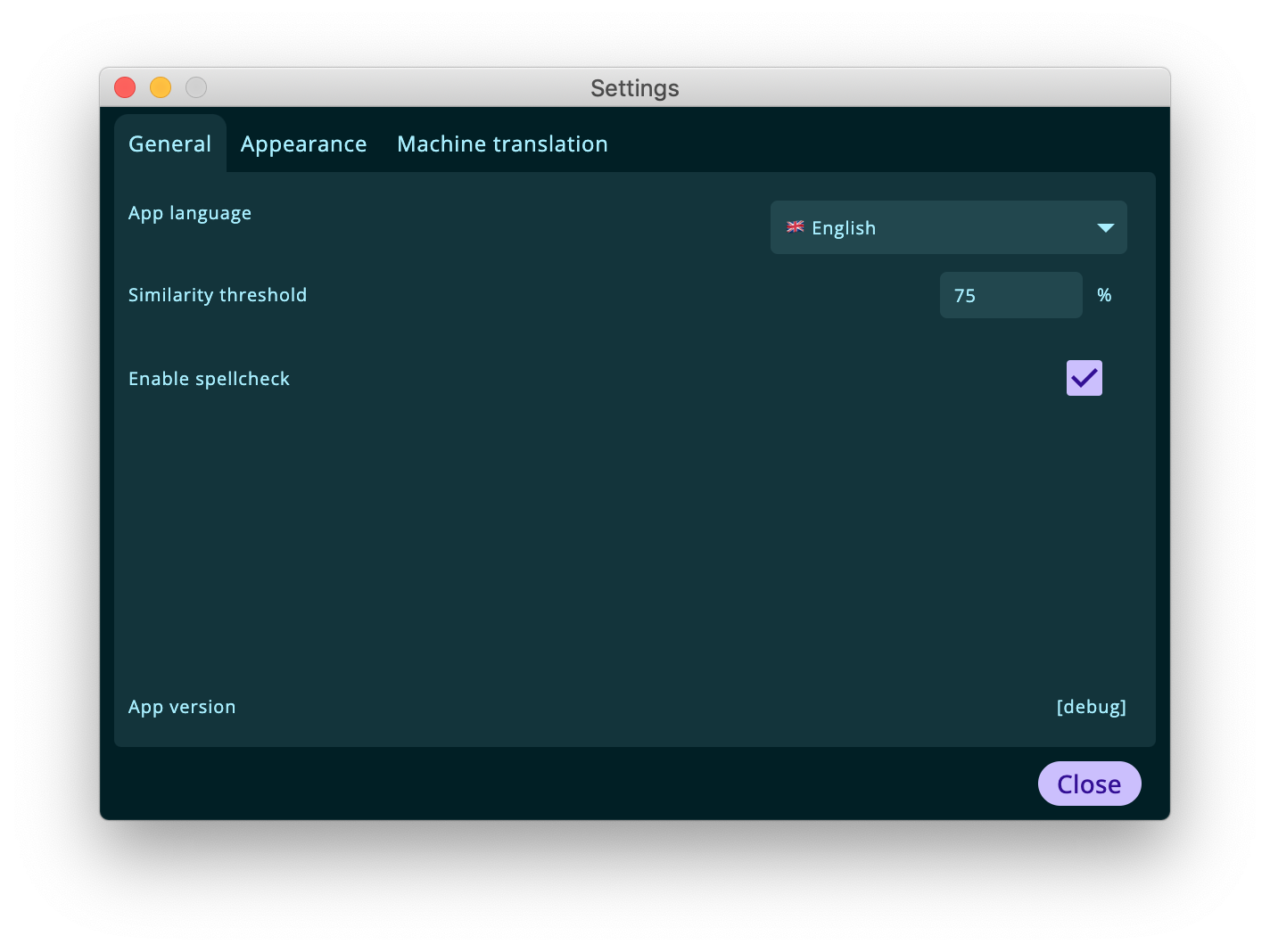Click the App language label
Image resolution: width=1270 pixels, height=952 pixels.
pyautogui.click(x=190, y=213)
